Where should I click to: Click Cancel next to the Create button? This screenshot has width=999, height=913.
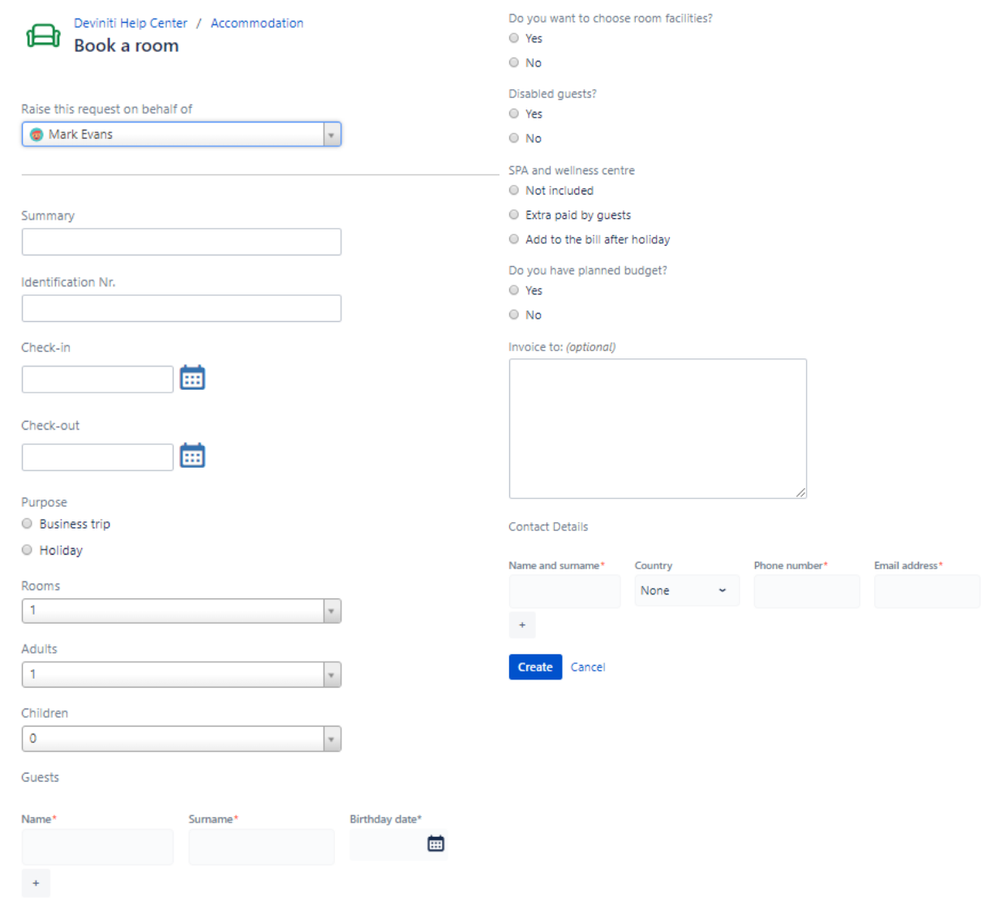coord(588,666)
